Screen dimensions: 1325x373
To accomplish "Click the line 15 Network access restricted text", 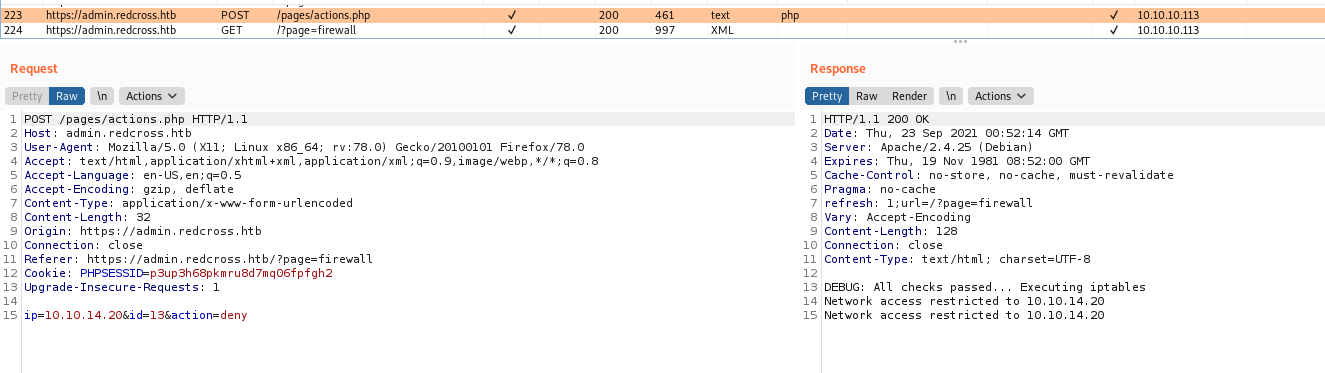I will pos(964,315).
